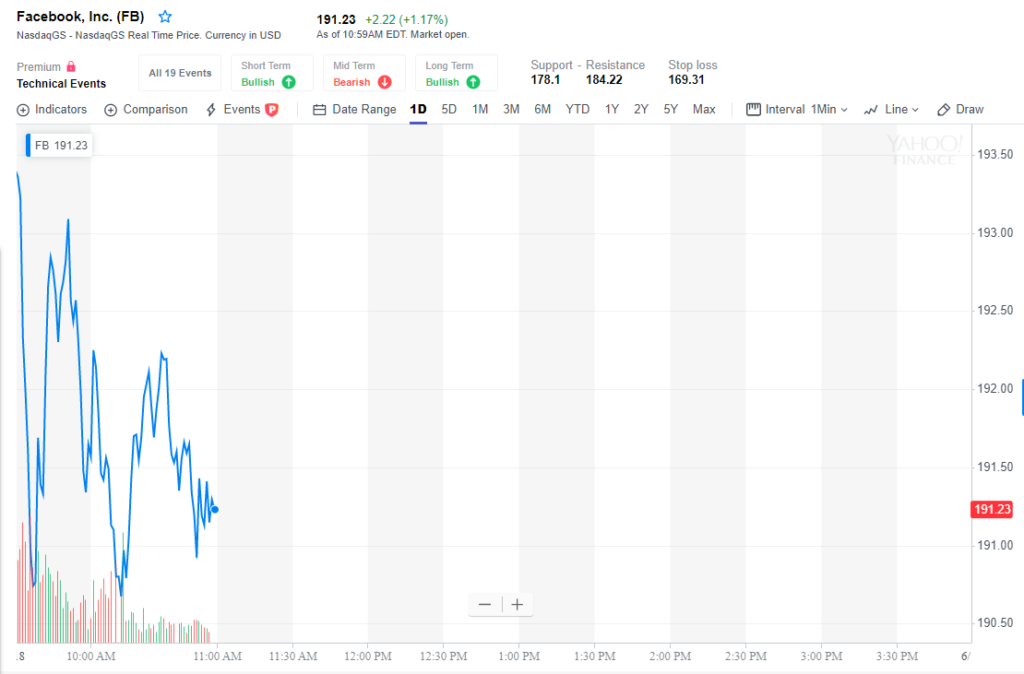Click the Line chart type icon
The image size is (1024, 674).
coord(871,110)
